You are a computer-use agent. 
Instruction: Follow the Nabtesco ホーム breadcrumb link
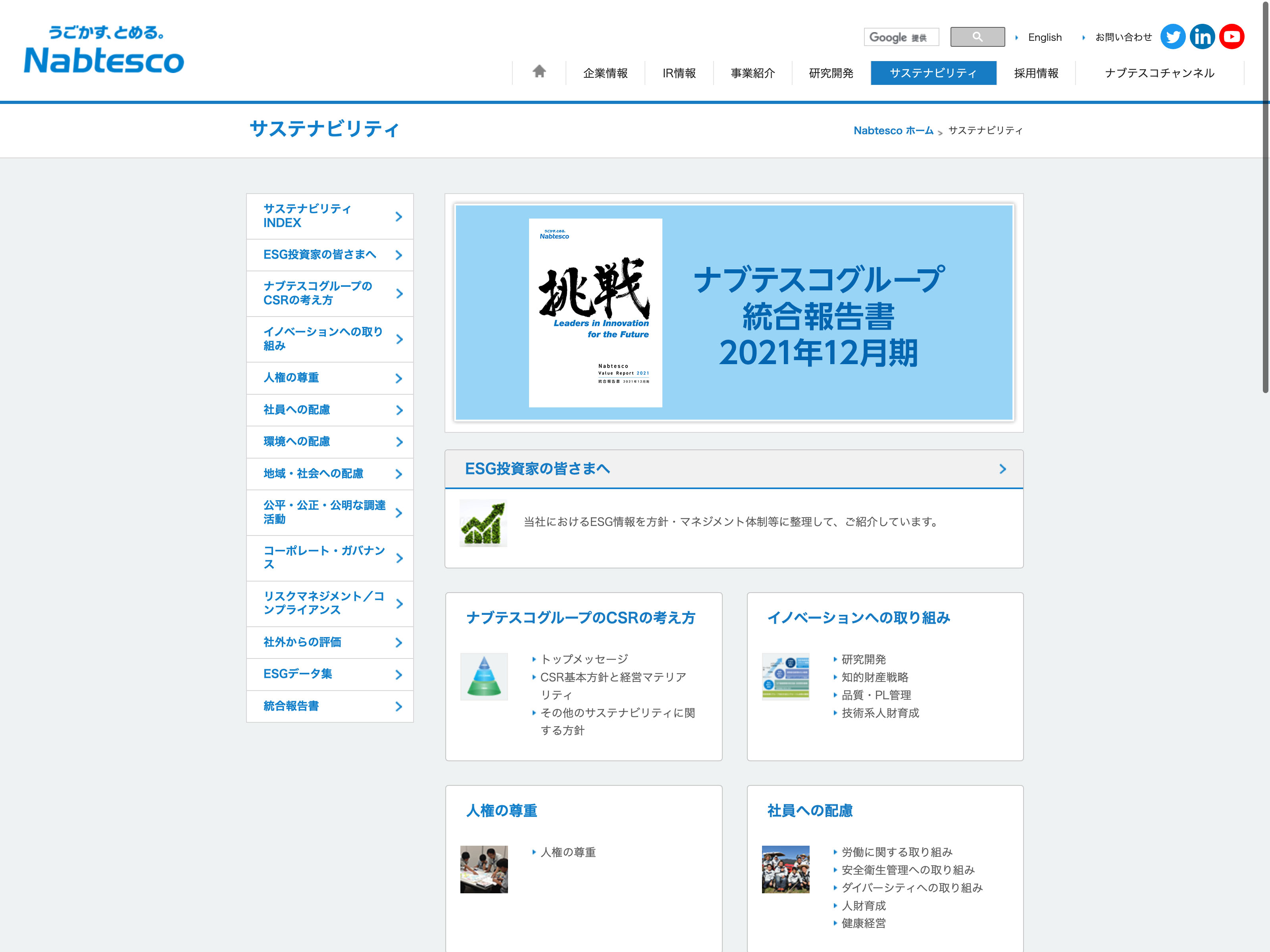pos(893,130)
